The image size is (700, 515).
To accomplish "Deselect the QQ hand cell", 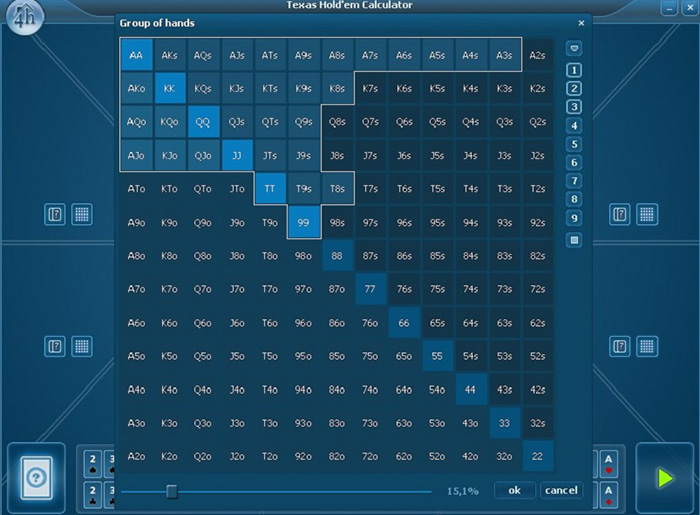I will point(203,122).
